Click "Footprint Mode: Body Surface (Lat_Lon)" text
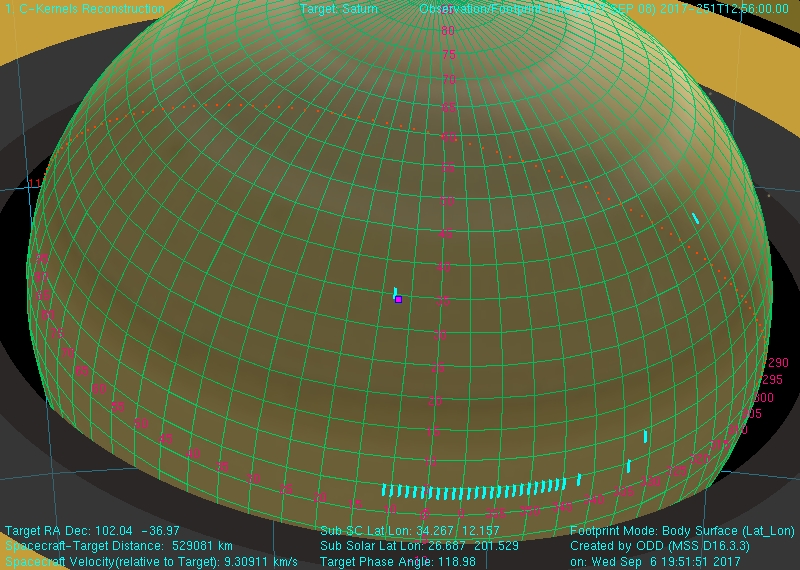Screen dimensions: 800x570 682,531
